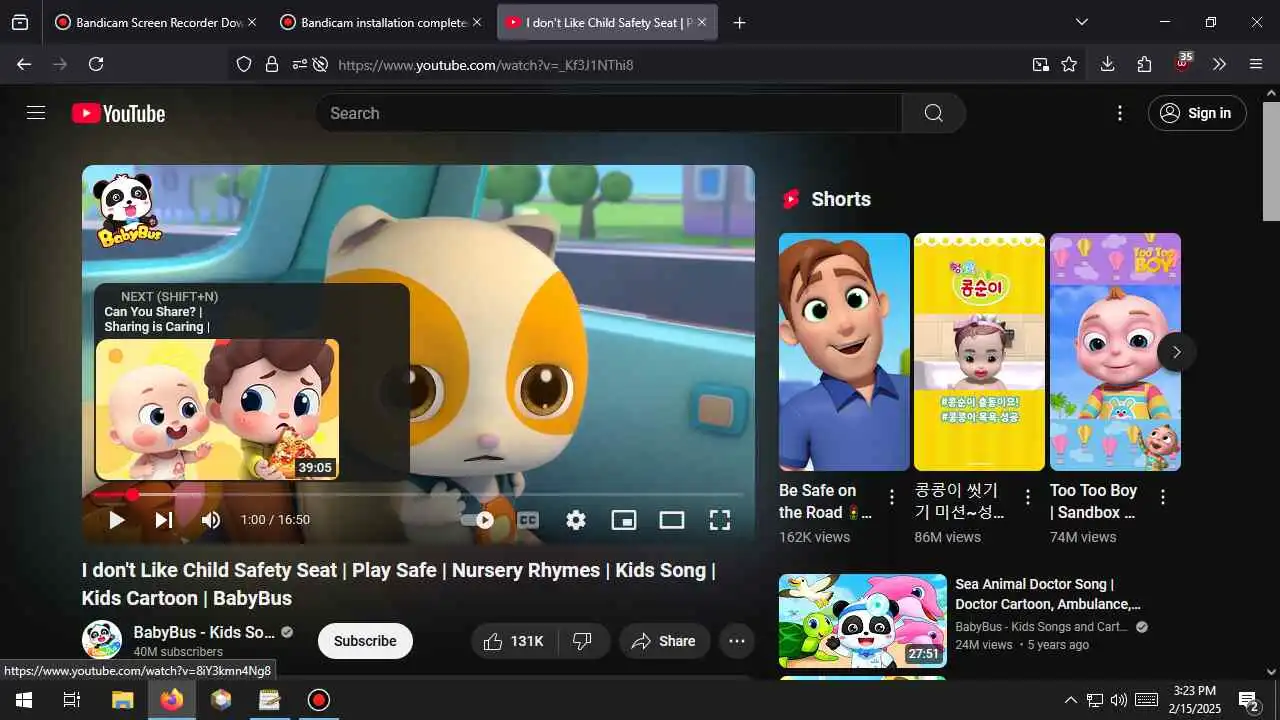Open options for the 86M views short
Screen dimensions: 1280x720
point(1027,497)
